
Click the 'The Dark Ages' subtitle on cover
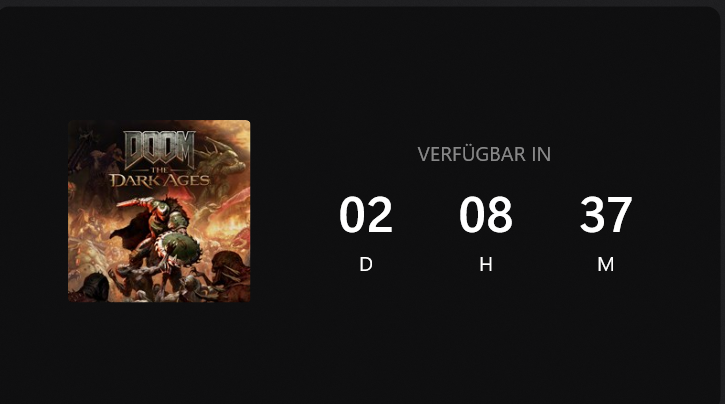[160, 179]
